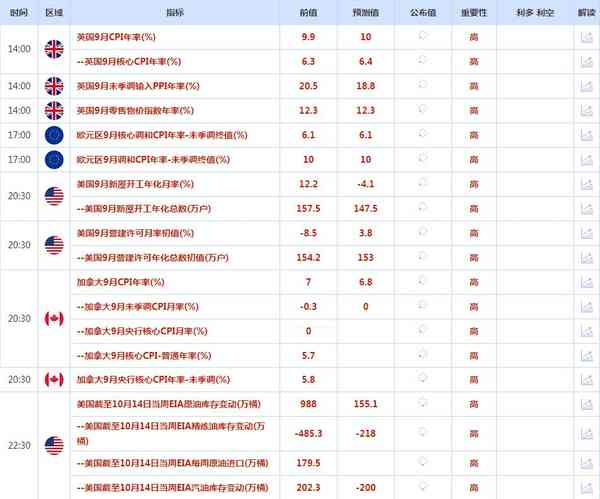600x499 pixels.
Task: Select previous value 20.5 cell
Action: [308, 86]
